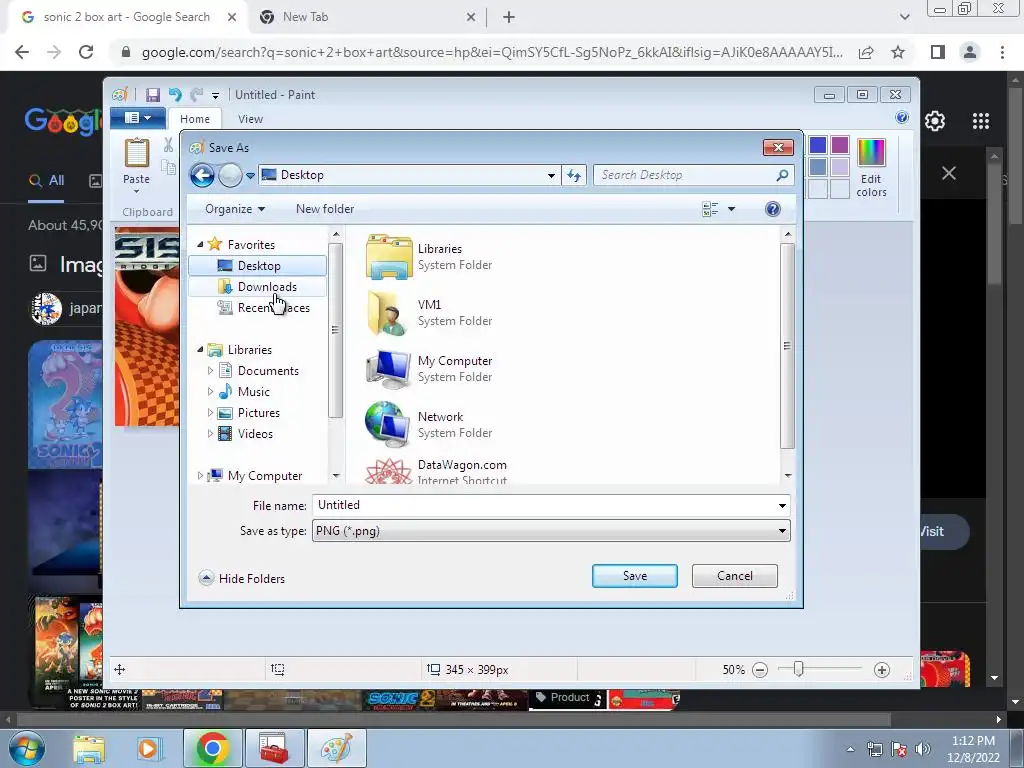Click Paint's blue help question mark icon
The height and width of the screenshot is (768, 1024).
click(902, 118)
